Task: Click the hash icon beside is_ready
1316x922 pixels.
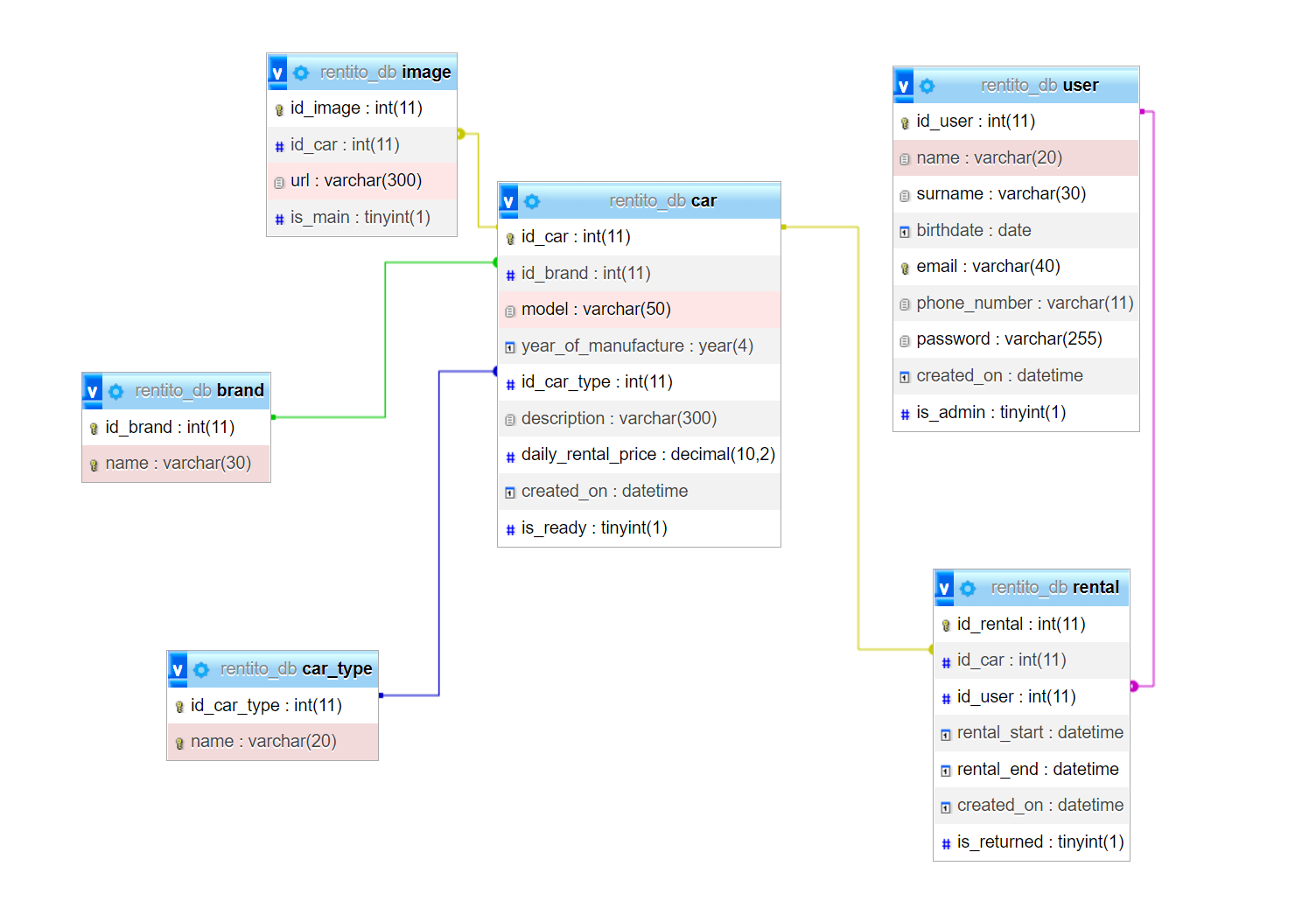Action: pos(510,529)
